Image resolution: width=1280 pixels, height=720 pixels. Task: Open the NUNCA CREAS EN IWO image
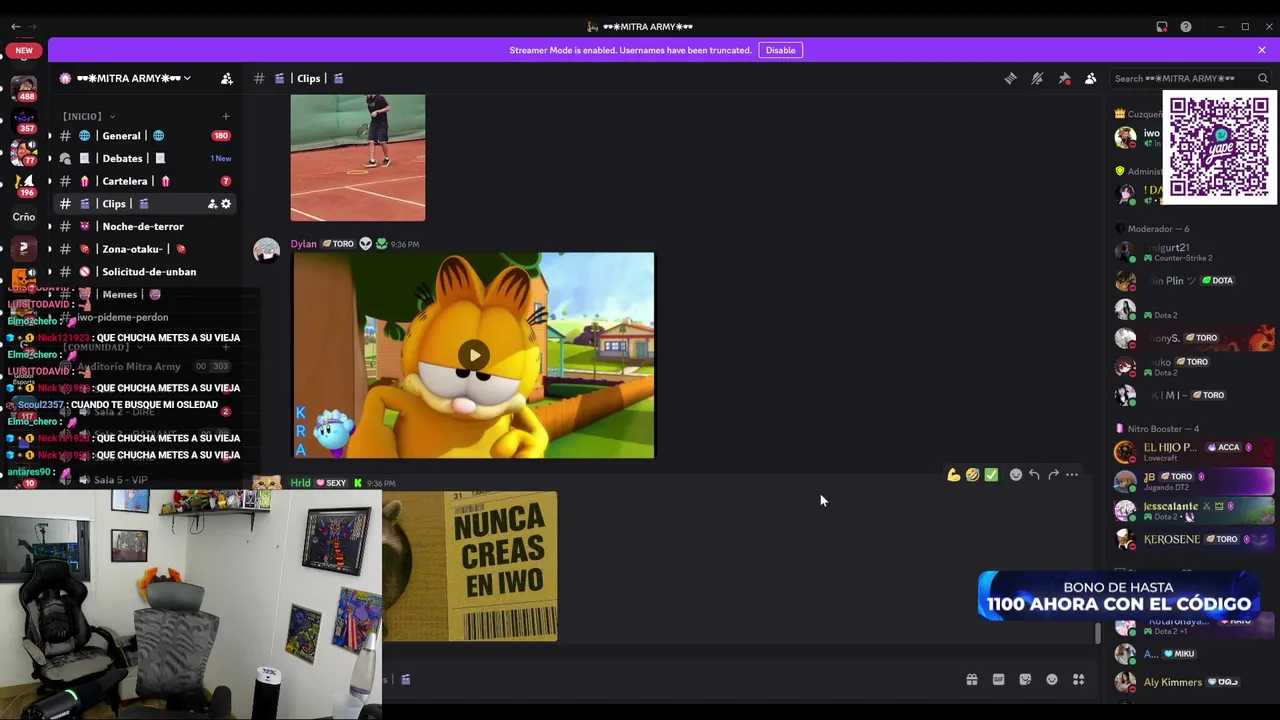[x=470, y=566]
